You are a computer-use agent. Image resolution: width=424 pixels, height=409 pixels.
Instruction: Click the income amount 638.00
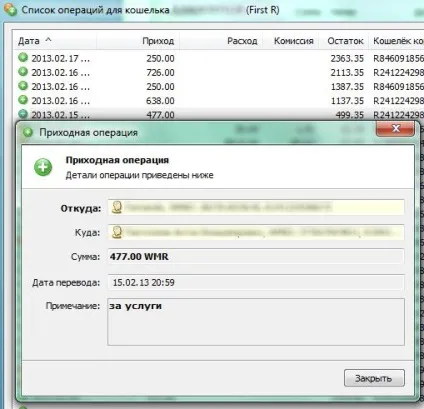160,101
